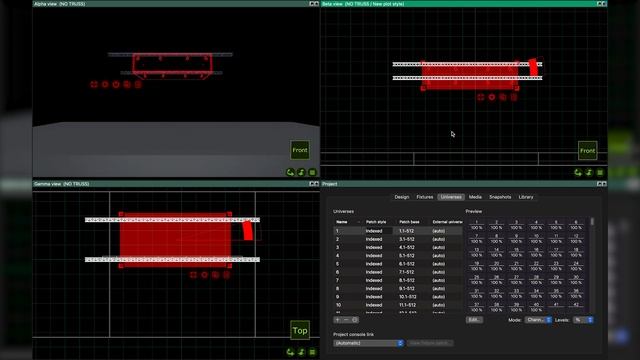Open the green list menu icon in Gamma view
The width and height of the screenshot is (640, 360).
[312, 352]
